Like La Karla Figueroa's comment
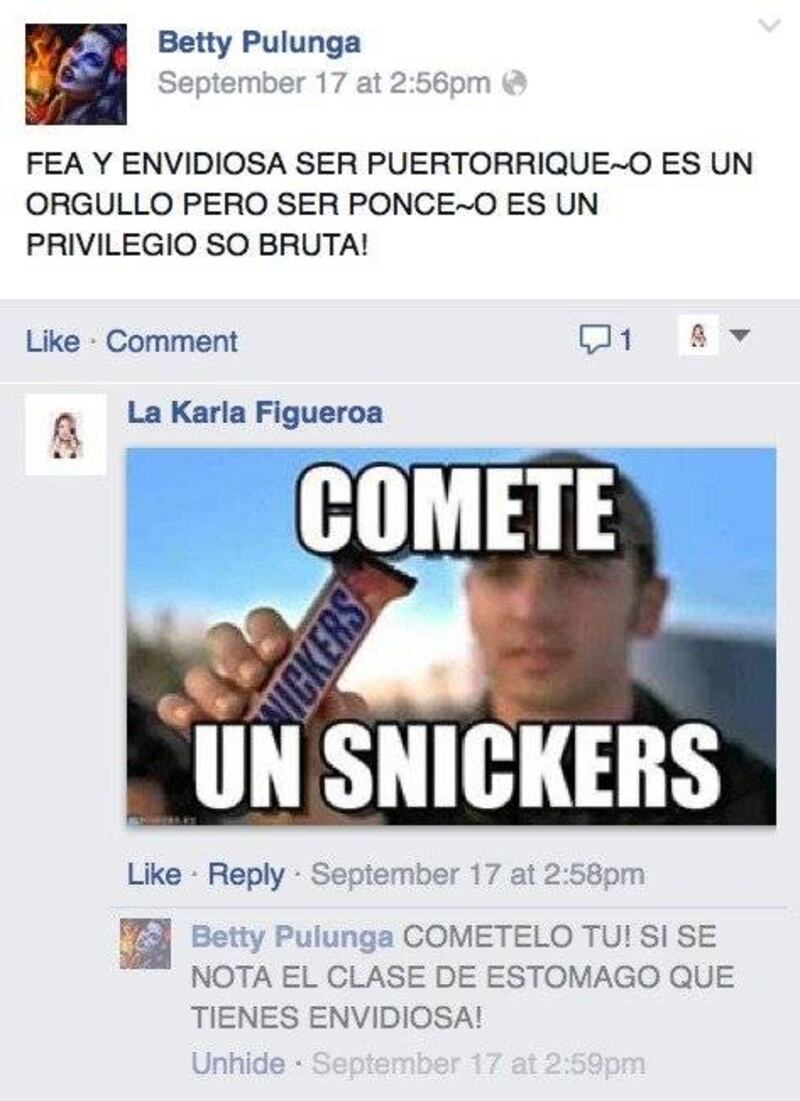The height and width of the screenshot is (1101, 800). (x=154, y=875)
